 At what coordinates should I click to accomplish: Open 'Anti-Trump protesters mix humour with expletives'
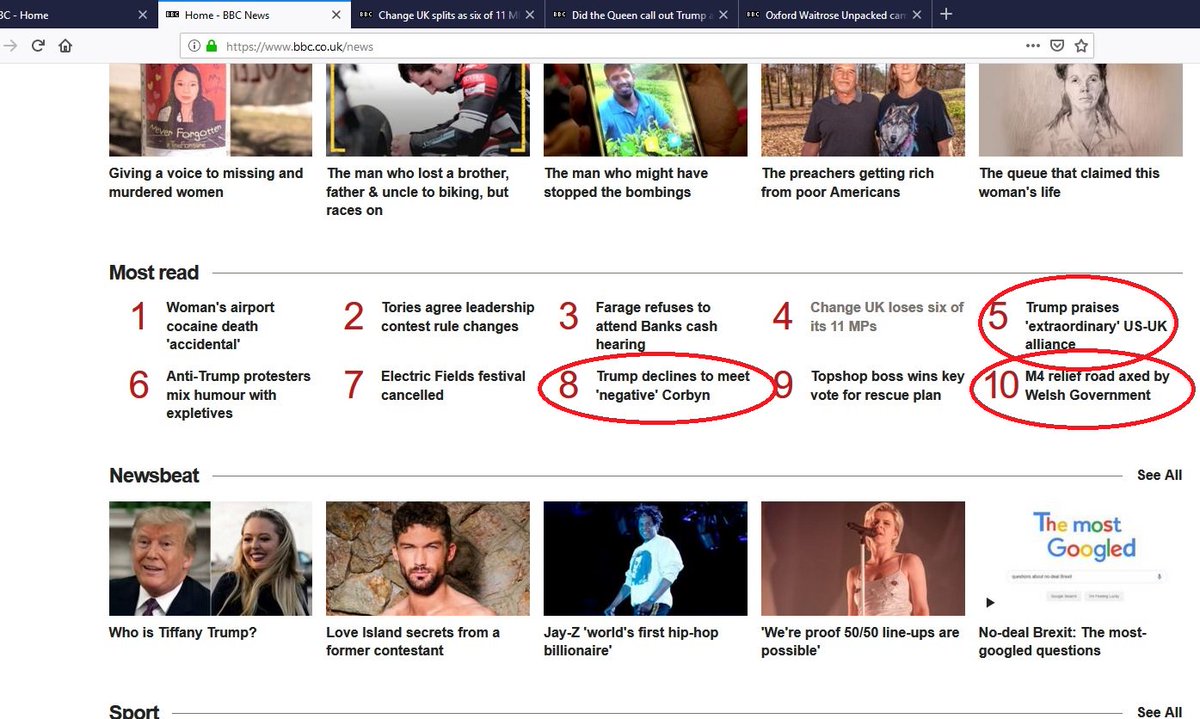click(238, 394)
